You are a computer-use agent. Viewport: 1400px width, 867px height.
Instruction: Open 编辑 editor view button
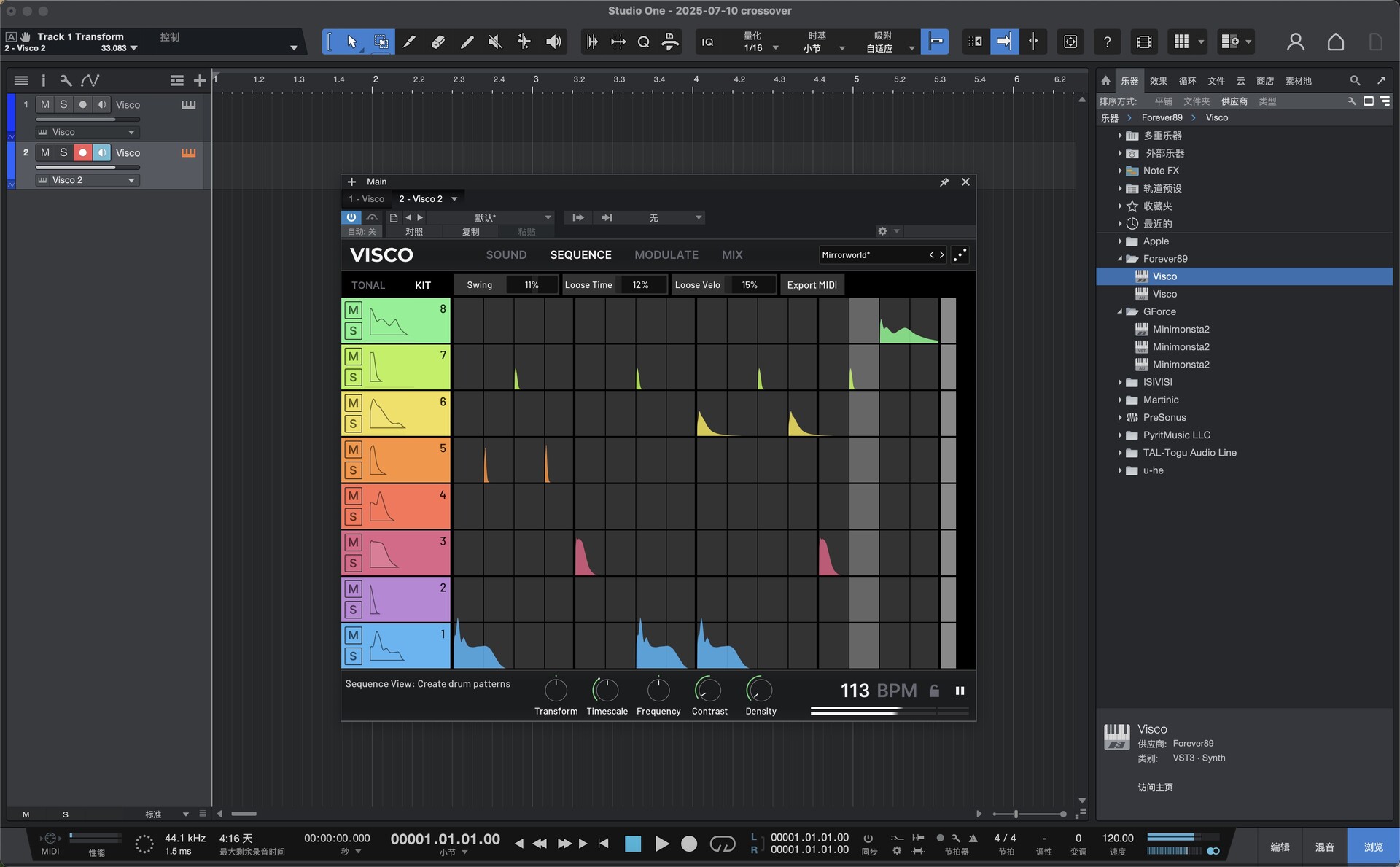click(1280, 847)
